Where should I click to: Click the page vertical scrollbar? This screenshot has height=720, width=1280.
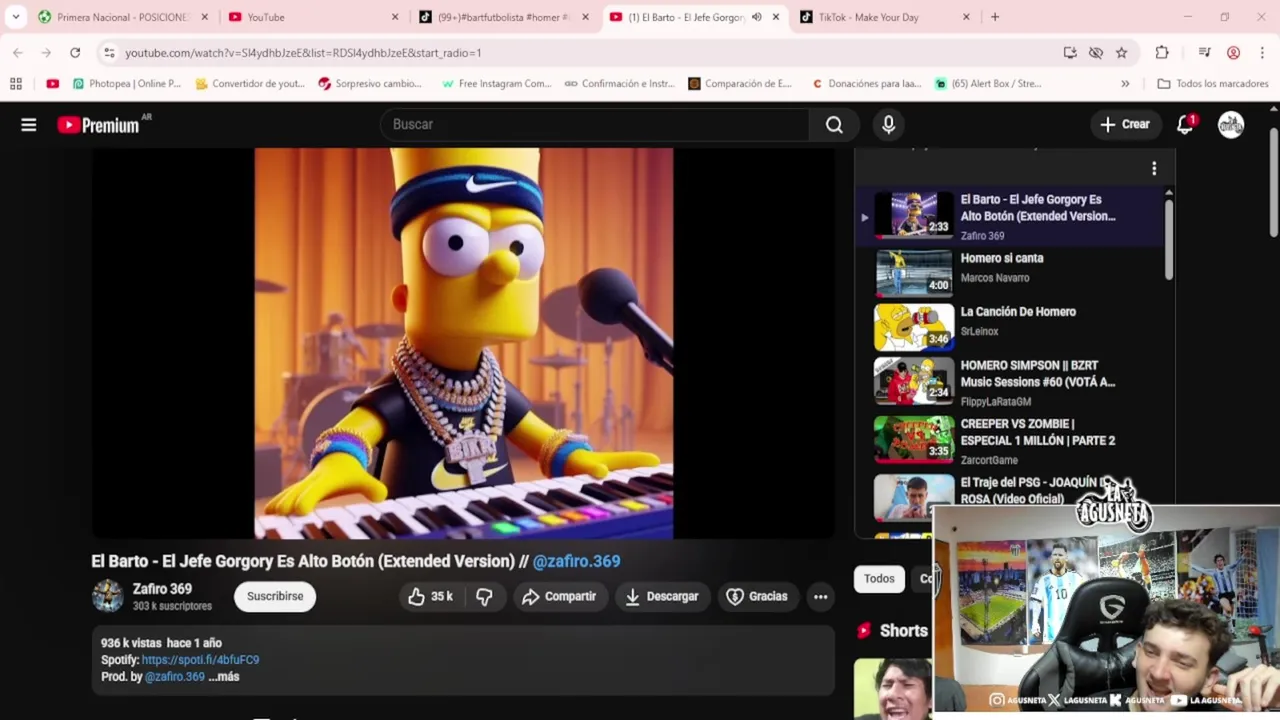[x=1273, y=184]
